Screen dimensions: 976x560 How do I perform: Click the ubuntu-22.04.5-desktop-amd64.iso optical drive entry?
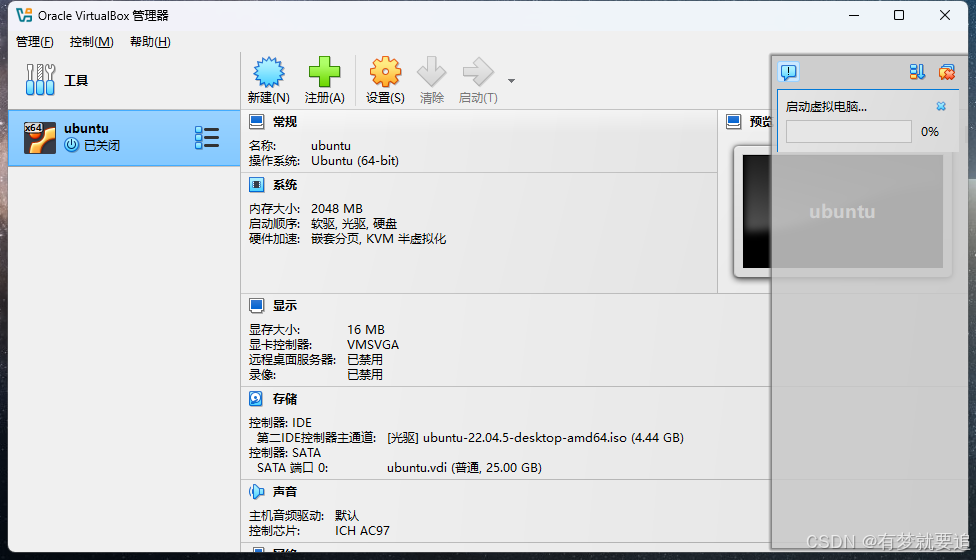535,437
